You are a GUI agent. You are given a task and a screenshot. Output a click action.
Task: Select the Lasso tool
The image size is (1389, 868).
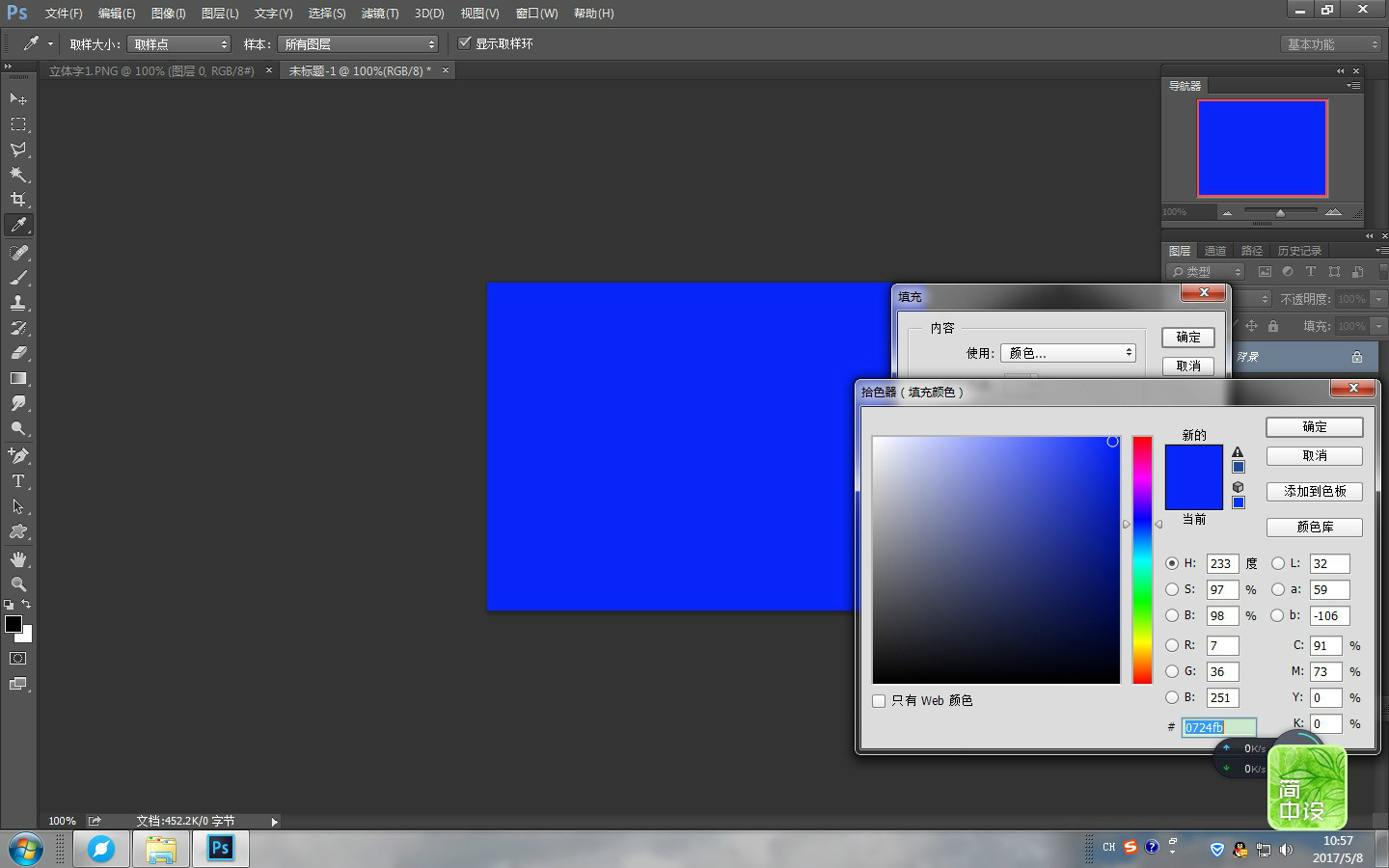point(18,149)
